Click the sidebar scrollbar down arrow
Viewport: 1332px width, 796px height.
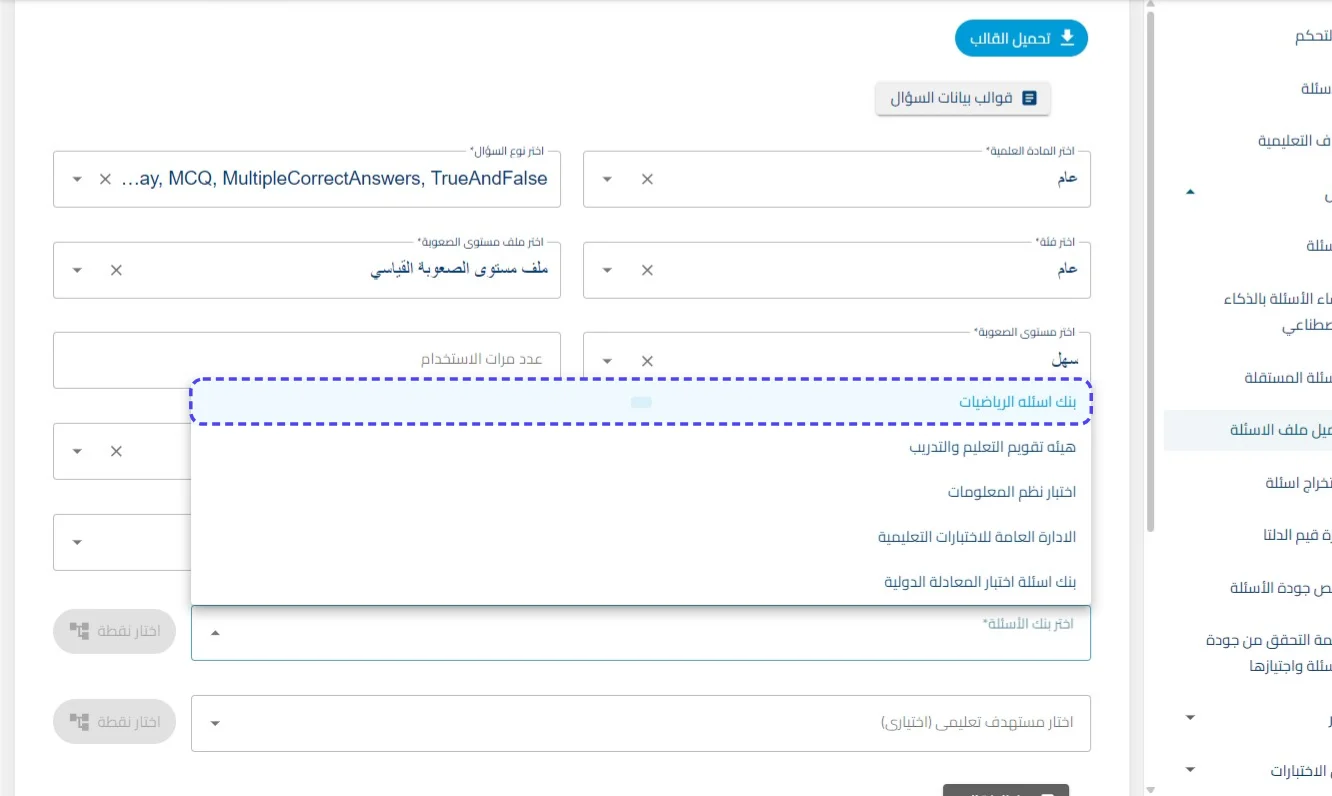(1150, 789)
